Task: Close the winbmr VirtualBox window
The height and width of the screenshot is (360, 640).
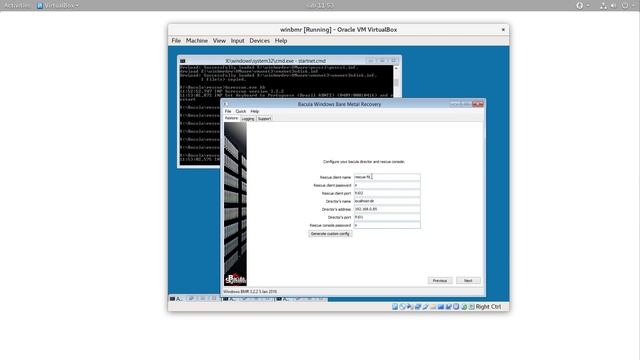Action: point(503,30)
